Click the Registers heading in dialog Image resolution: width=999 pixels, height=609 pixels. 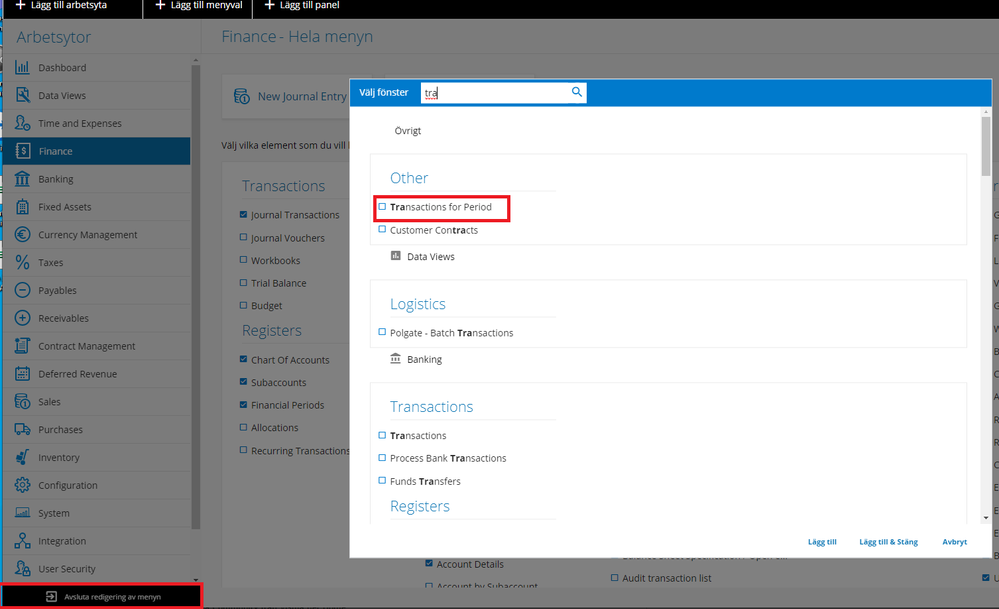tap(420, 506)
